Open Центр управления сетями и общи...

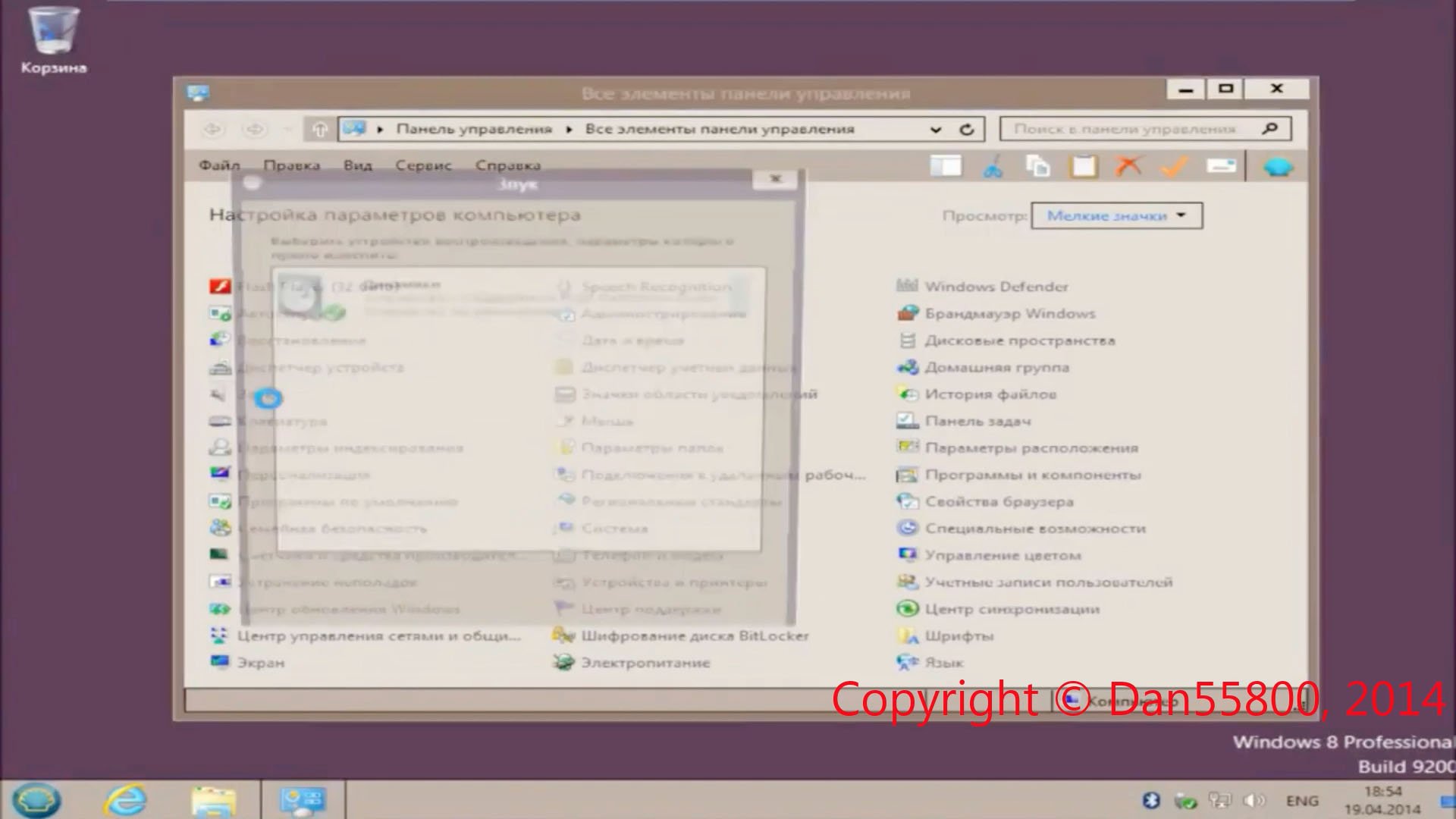(x=379, y=635)
